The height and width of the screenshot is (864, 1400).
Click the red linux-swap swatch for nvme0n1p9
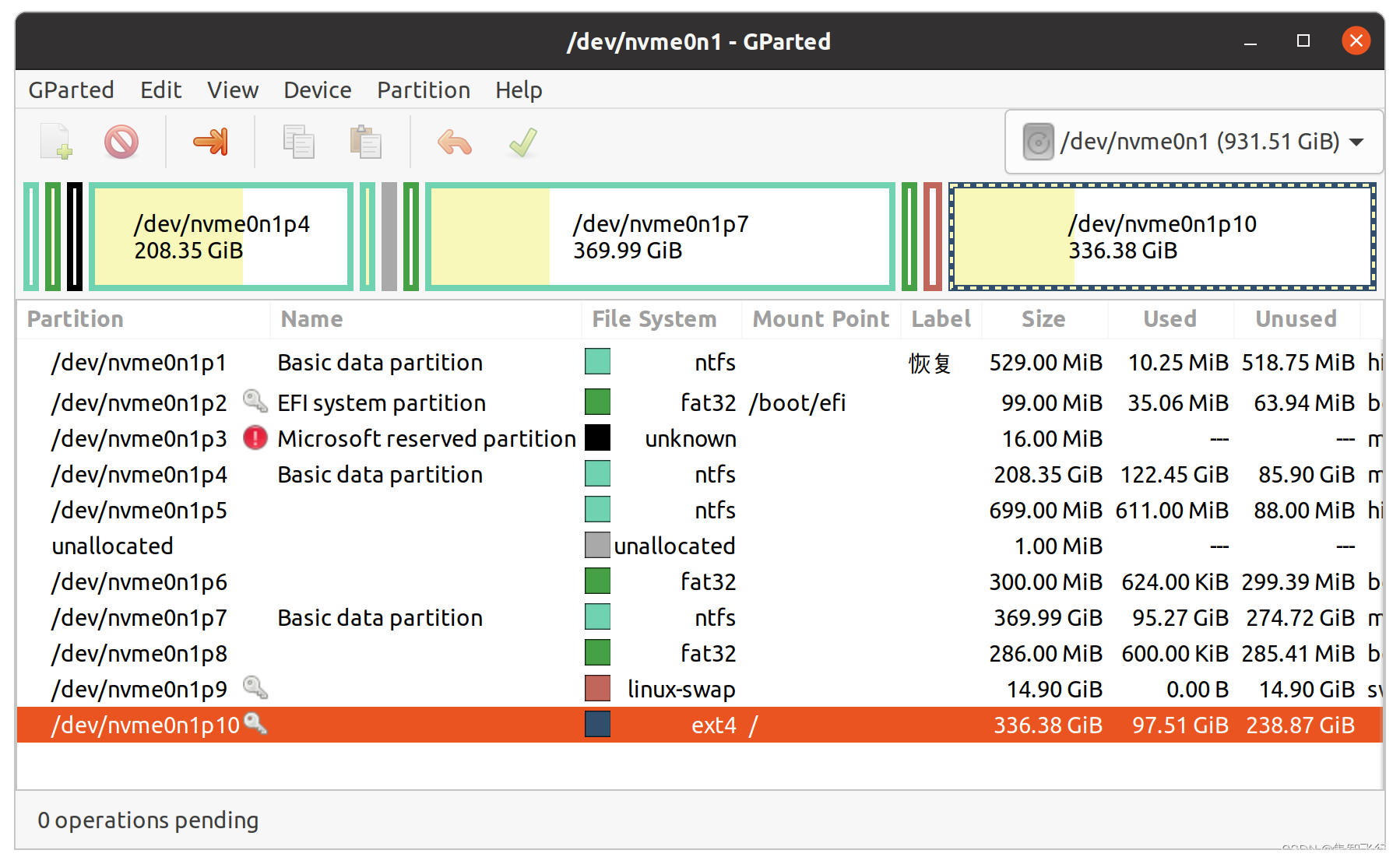pyautogui.click(x=597, y=688)
